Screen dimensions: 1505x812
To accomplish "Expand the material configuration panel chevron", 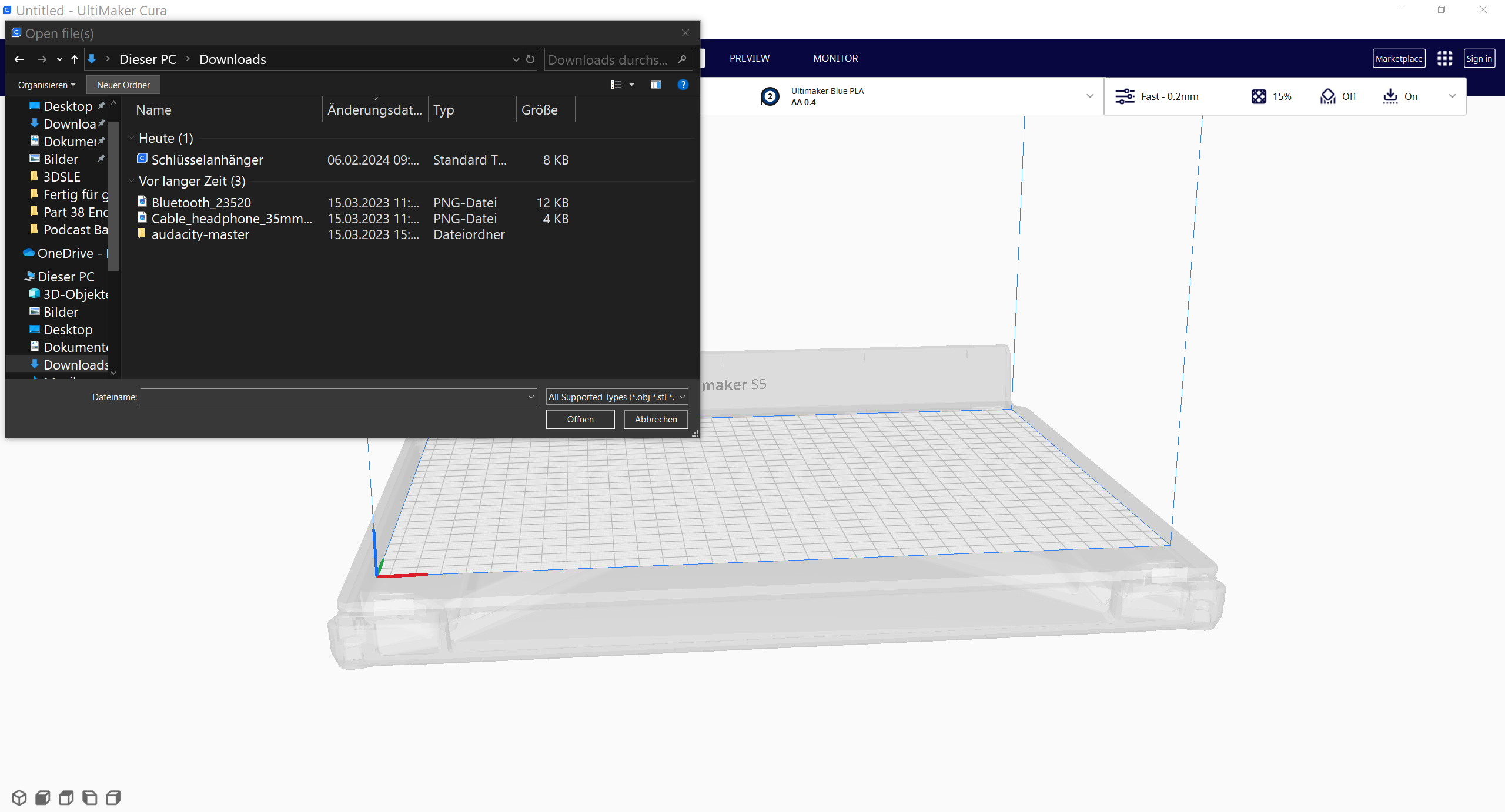I will [x=1090, y=96].
